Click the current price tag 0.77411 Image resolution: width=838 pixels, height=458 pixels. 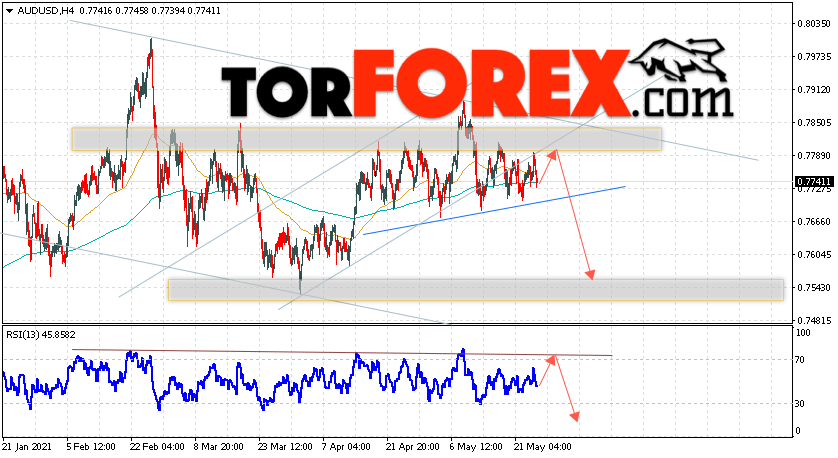pos(814,182)
